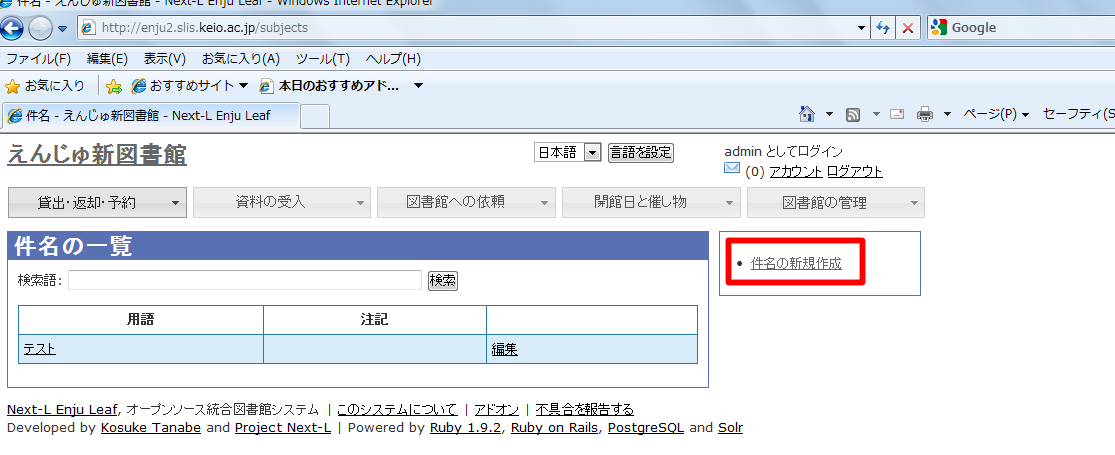Open the 資料の受入 dropdown menu
The image size is (1115, 455).
point(281,202)
